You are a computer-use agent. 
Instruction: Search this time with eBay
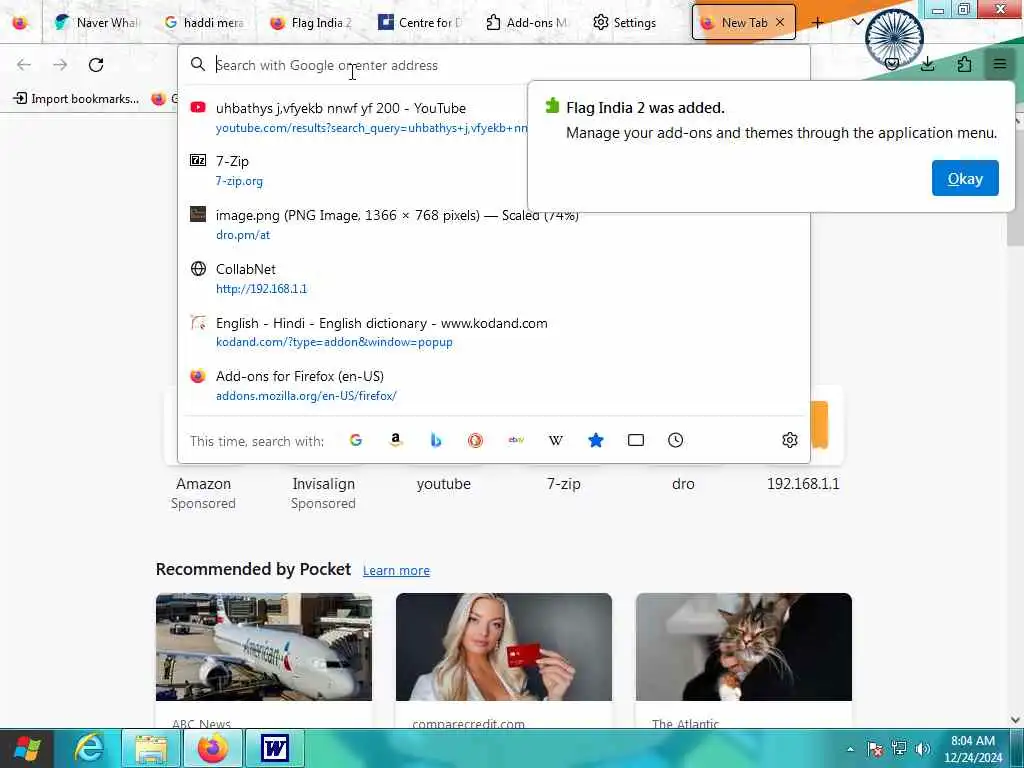click(x=516, y=440)
